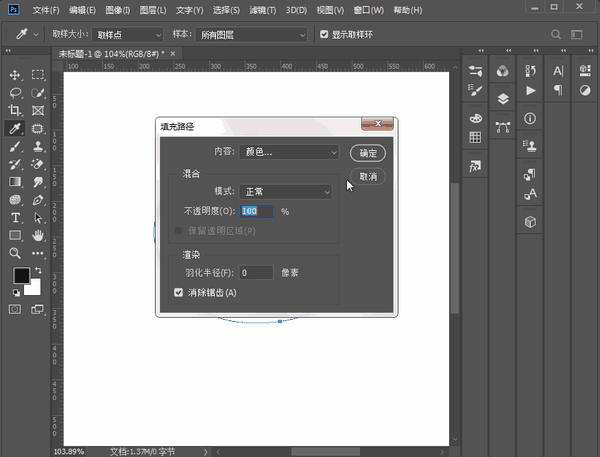The image size is (600, 457).
Task: Open the 3D cube panel icon
Action: click(x=530, y=222)
